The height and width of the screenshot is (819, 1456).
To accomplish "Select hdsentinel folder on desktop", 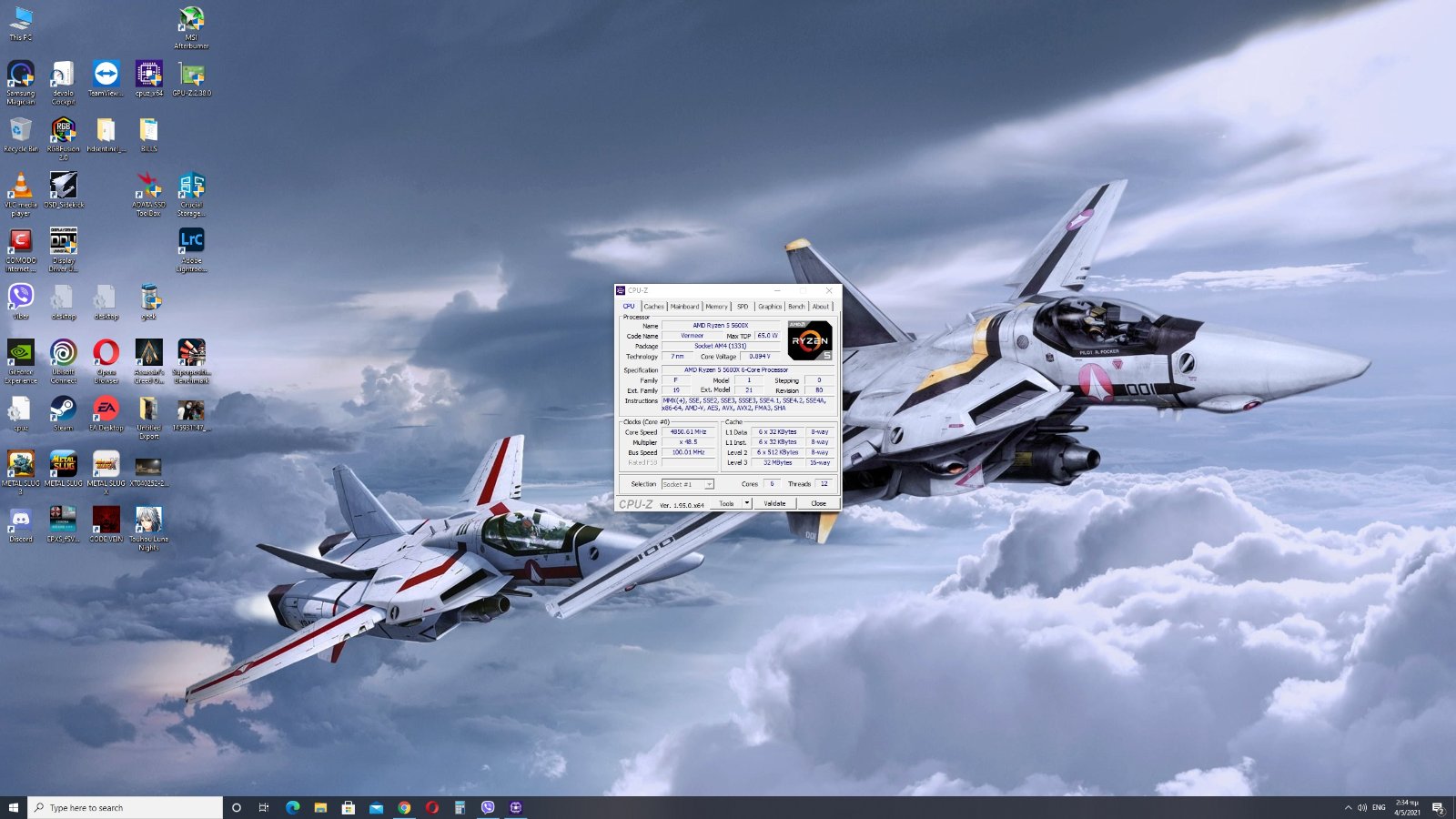I will tap(106, 135).
